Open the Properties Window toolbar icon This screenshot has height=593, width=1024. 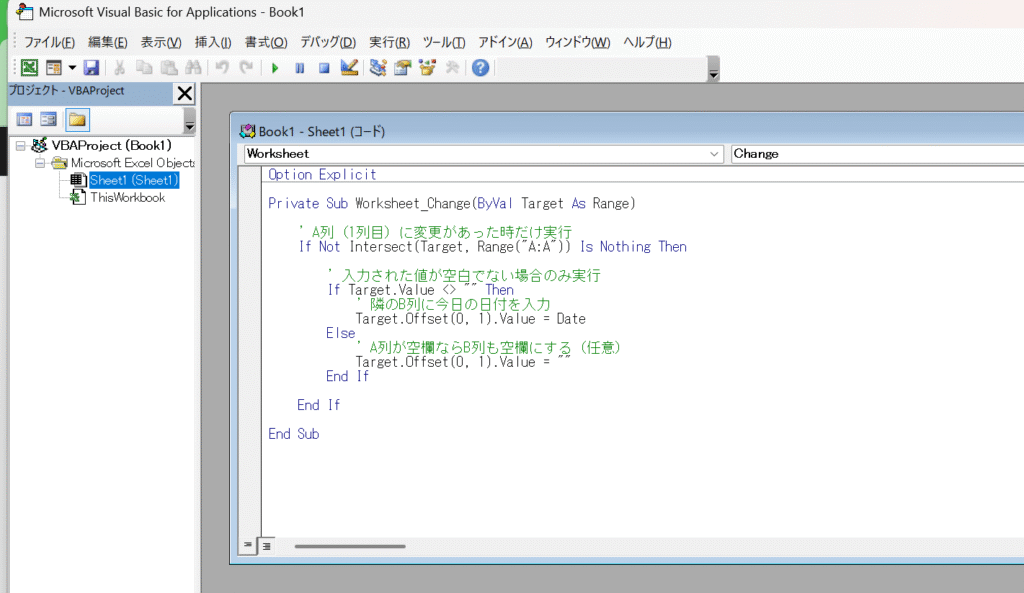click(x=403, y=68)
